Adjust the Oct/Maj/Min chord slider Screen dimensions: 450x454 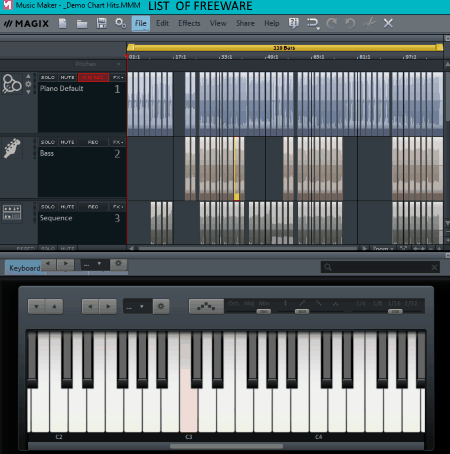point(264,311)
